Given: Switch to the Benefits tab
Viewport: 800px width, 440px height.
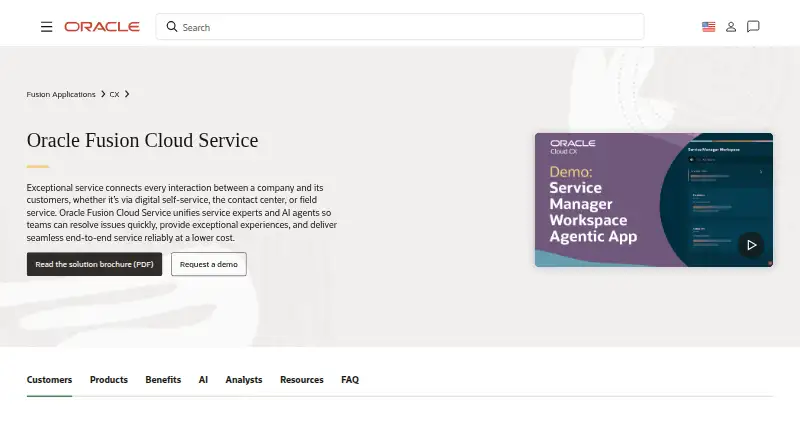Looking at the screenshot, I should point(163,380).
